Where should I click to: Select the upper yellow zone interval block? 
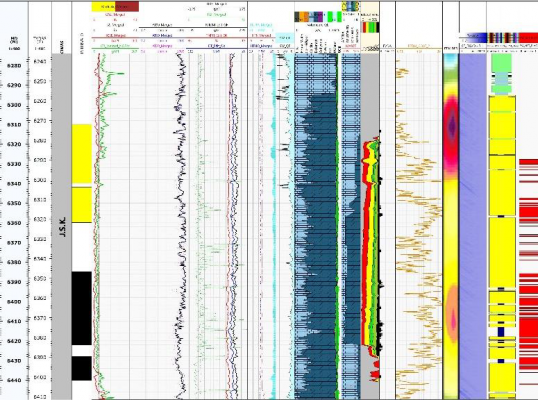click(x=82, y=154)
